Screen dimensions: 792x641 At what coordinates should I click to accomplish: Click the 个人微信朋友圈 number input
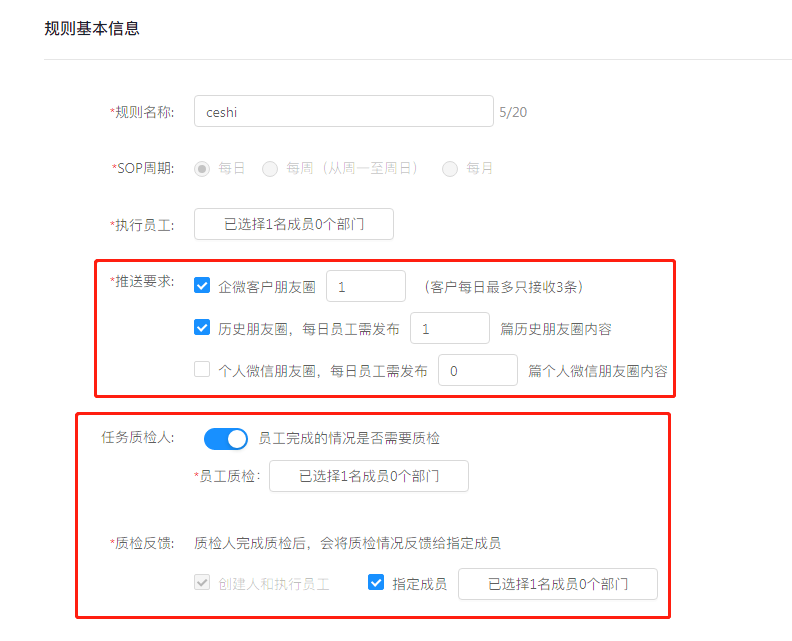[x=478, y=370]
